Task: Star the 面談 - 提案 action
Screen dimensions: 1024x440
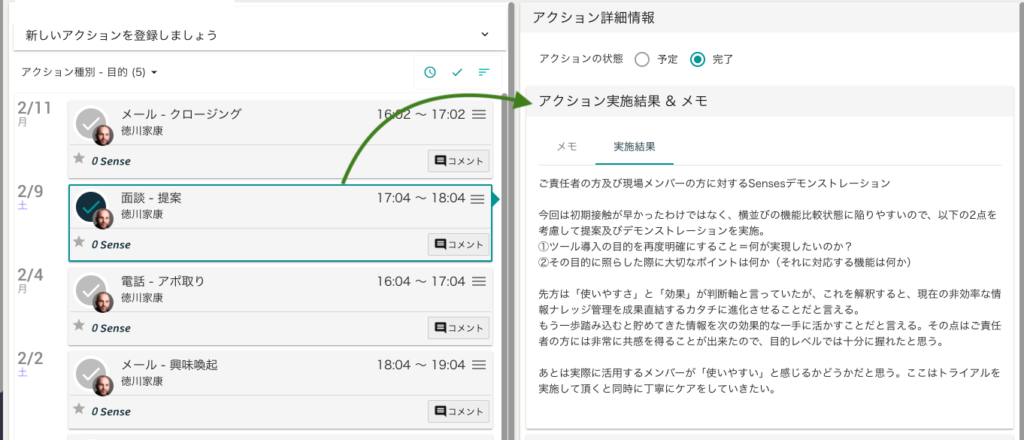Action: pos(79,242)
